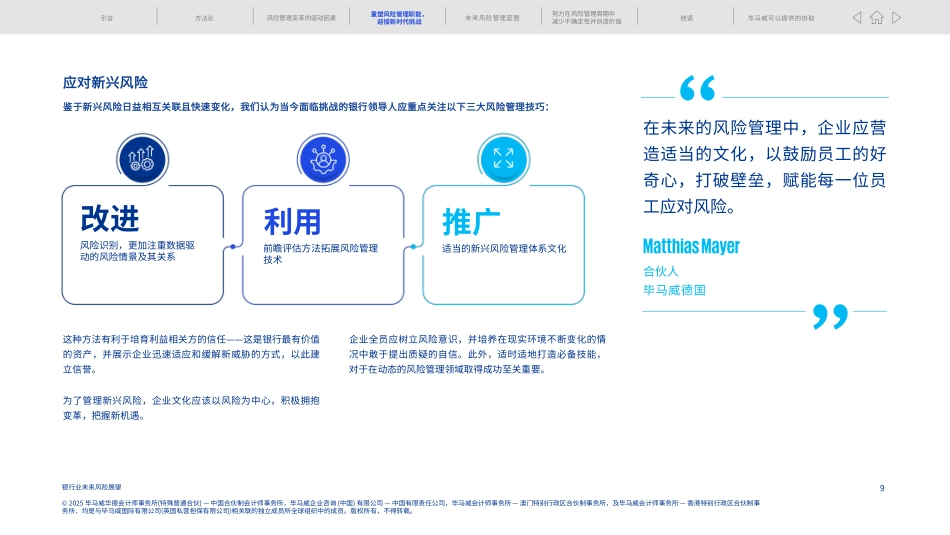This screenshot has height=535, width=950.
Task: Click the home icon in navigation bar
Action: (877, 18)
